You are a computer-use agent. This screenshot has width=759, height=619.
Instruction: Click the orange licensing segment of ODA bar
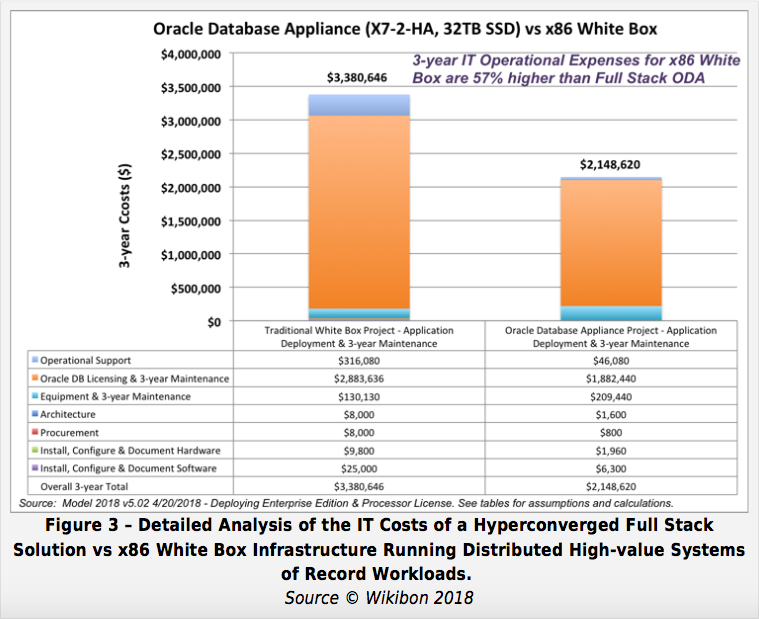pos(611,243)
